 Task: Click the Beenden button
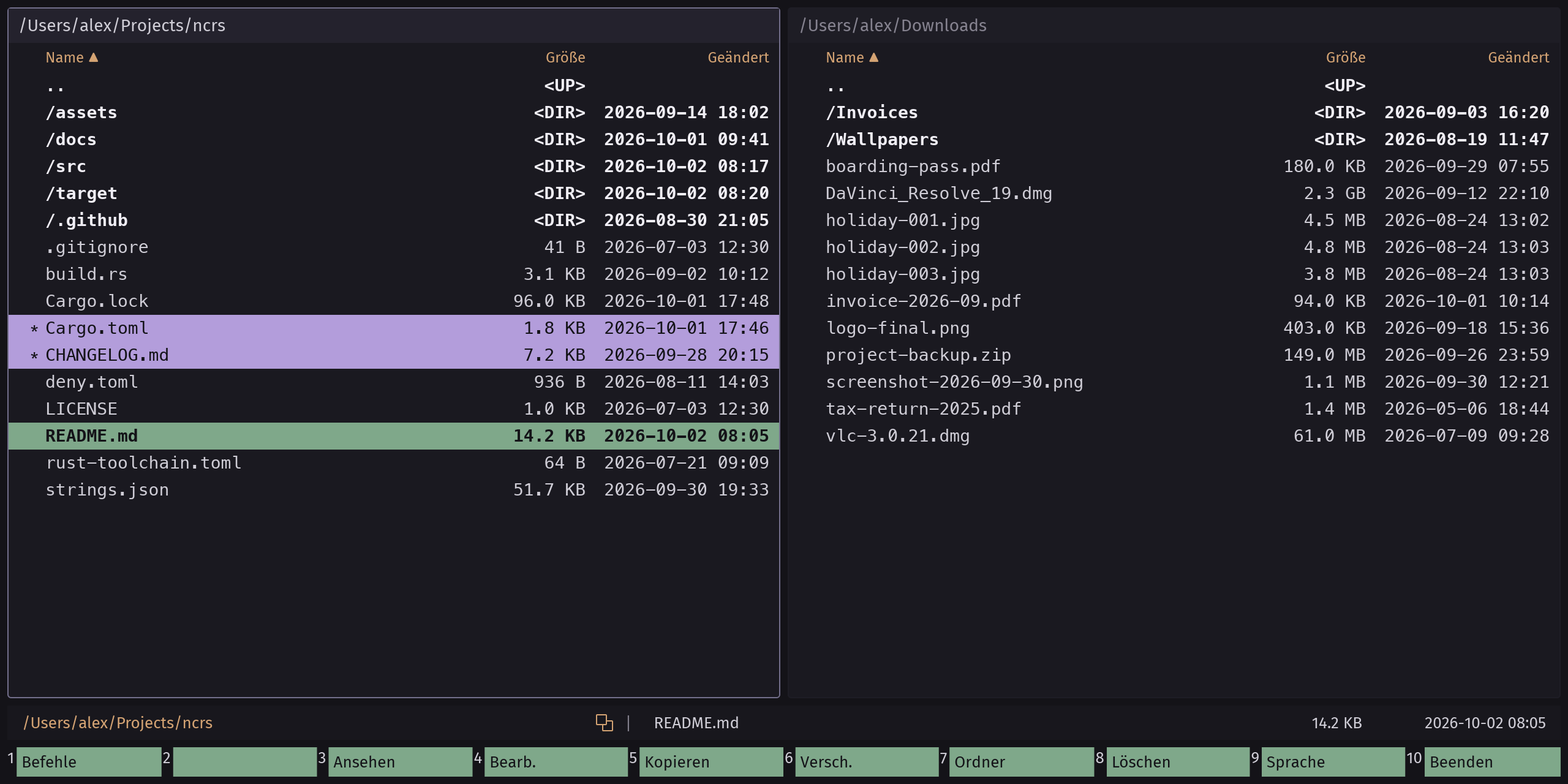(x=1492, y=762)
